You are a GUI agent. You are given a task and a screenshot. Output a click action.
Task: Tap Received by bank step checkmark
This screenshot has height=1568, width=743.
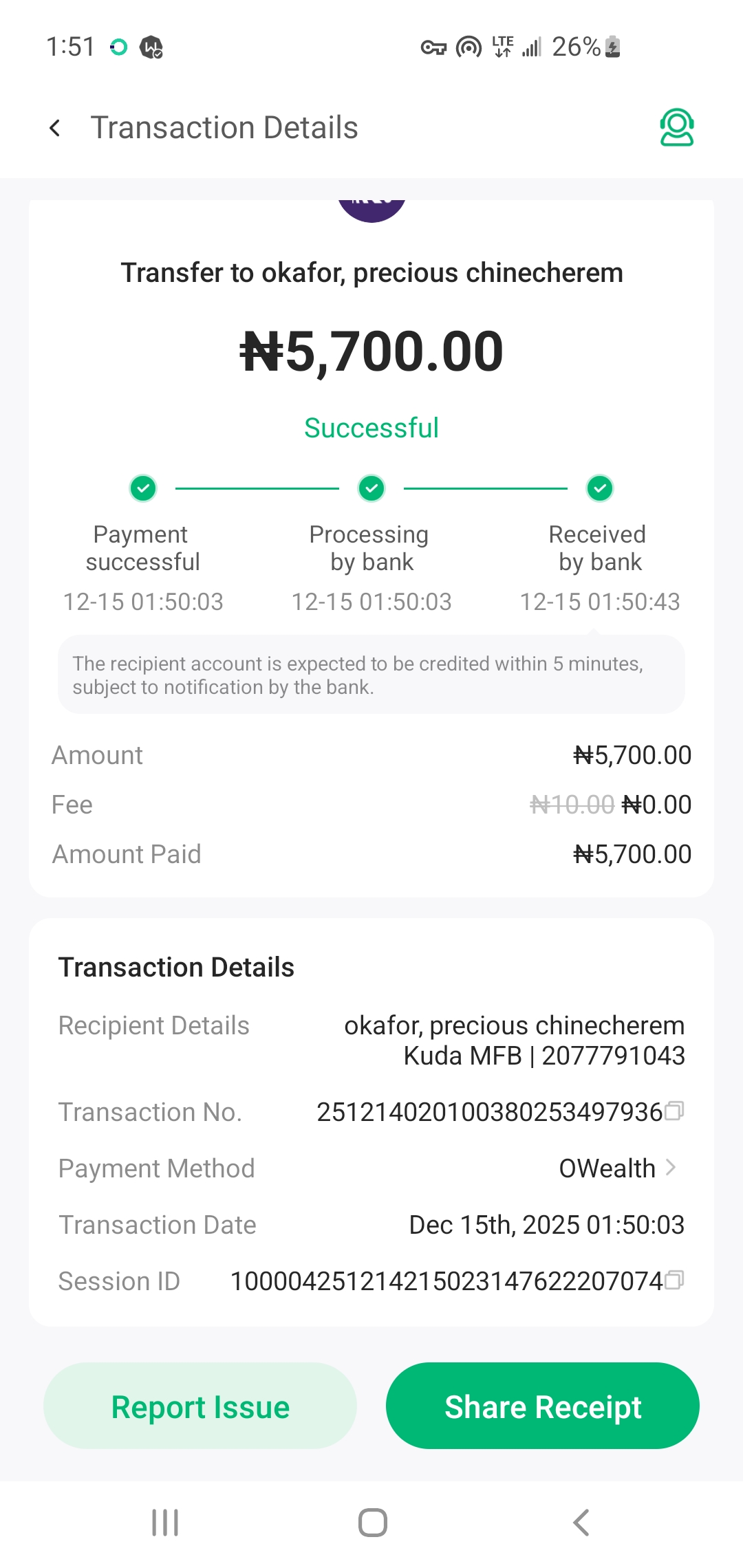[x=600, y=489]
